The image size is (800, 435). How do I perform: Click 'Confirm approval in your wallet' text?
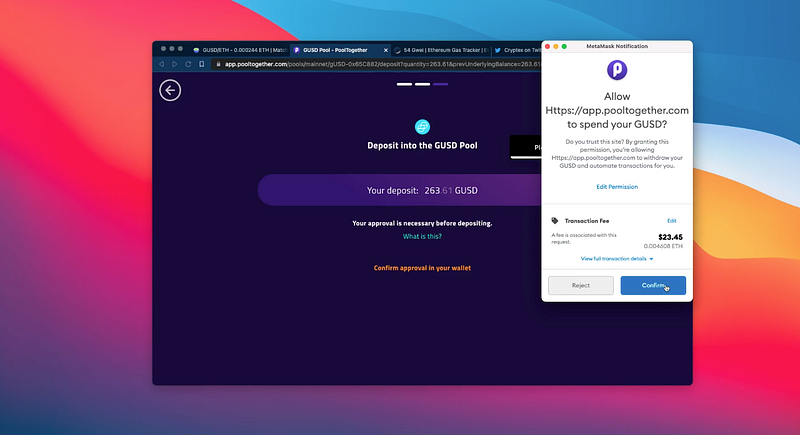422,268
